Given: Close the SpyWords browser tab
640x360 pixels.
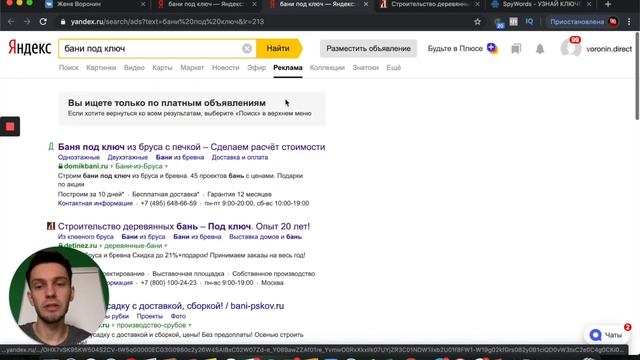Looking at the screenshot, I should click(x=589, y=4).
